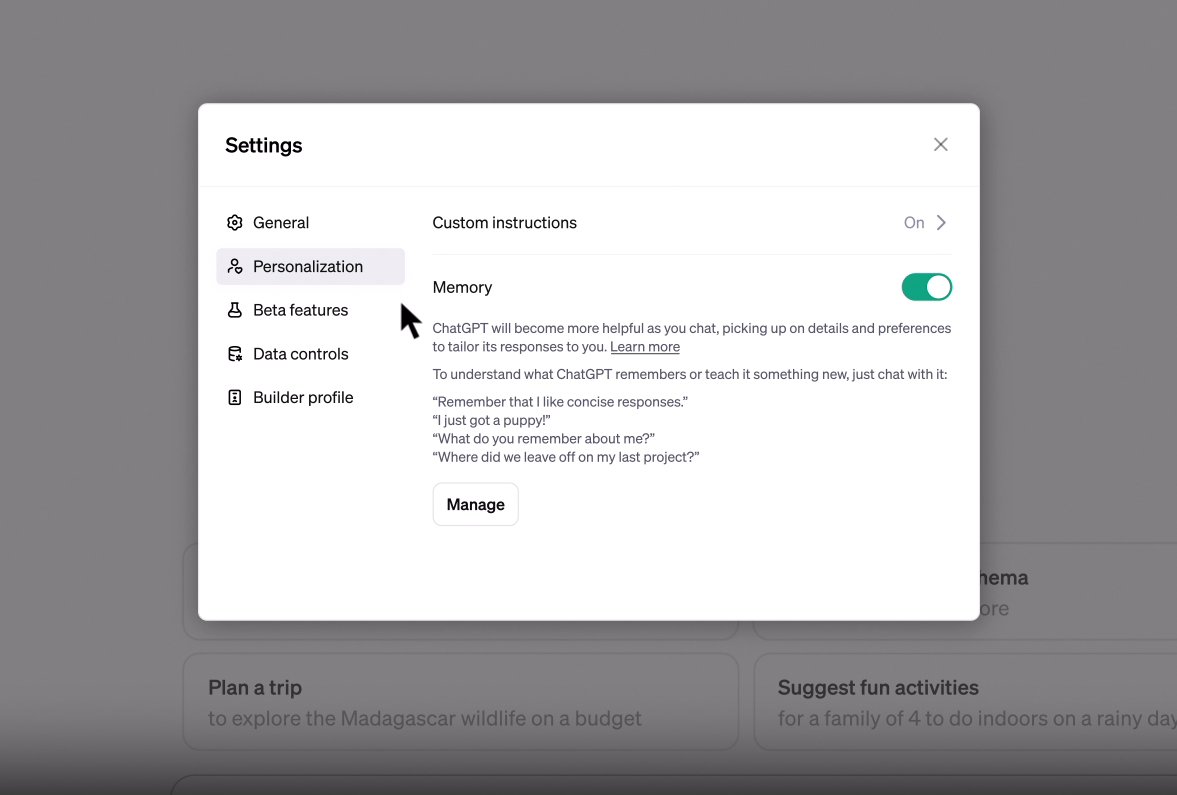
Task: Click "Where did we leave off" example text
Action: pos(566,457)
